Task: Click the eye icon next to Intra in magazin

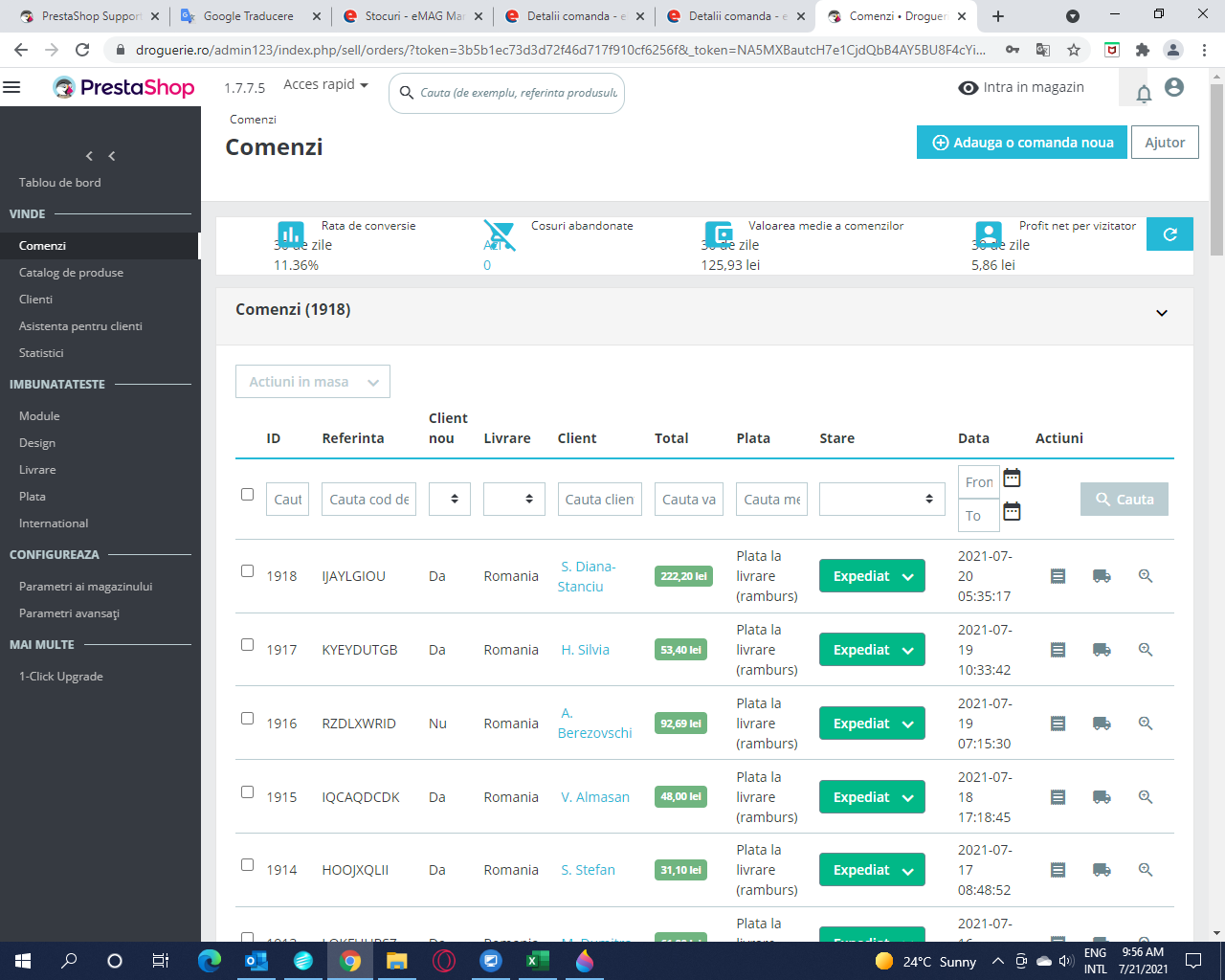Action: [x=968, y=87]
